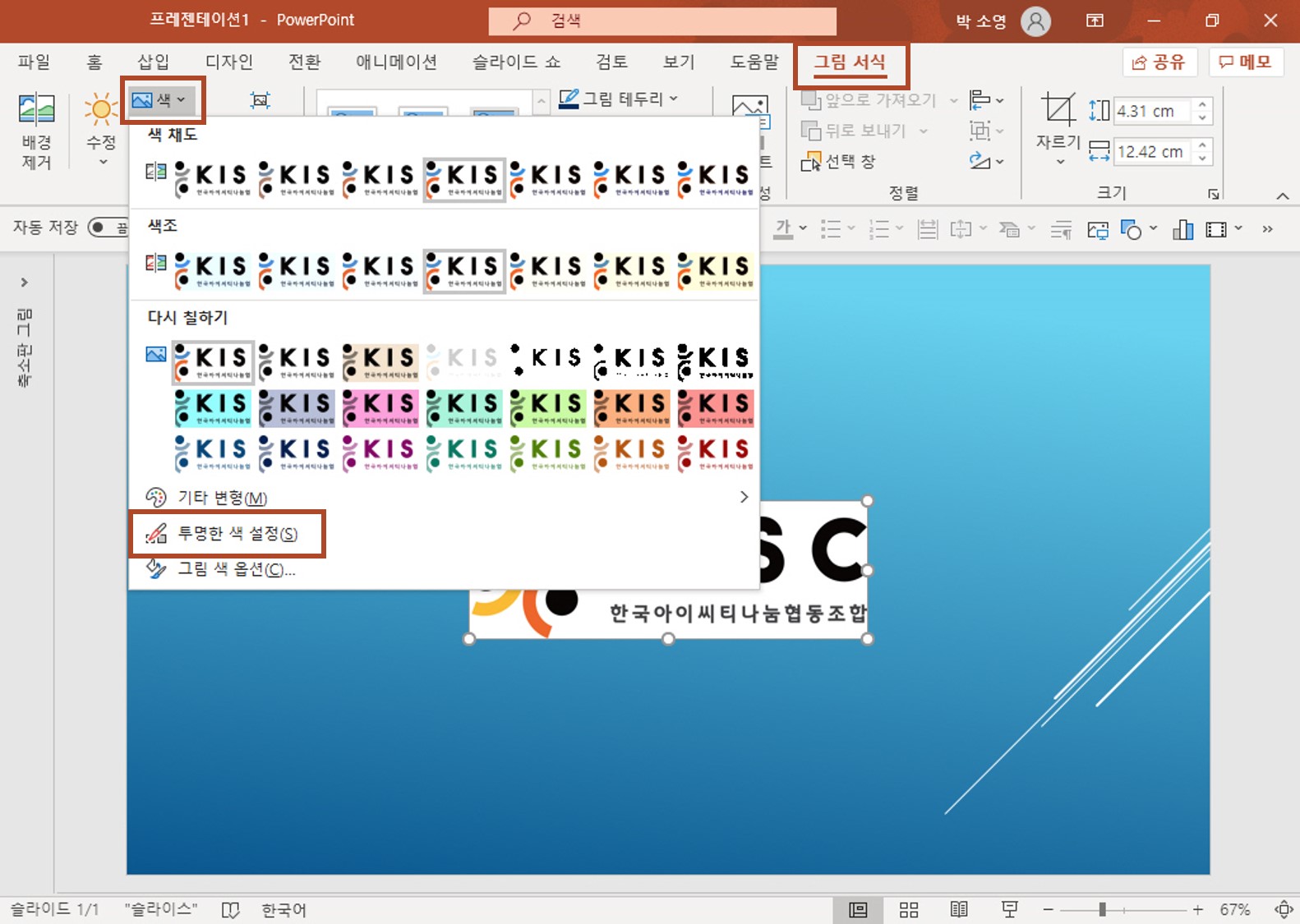Switch to Normal view in status bar
Viewport: 1300px width, 924px height.
click(x=858, y=909)
